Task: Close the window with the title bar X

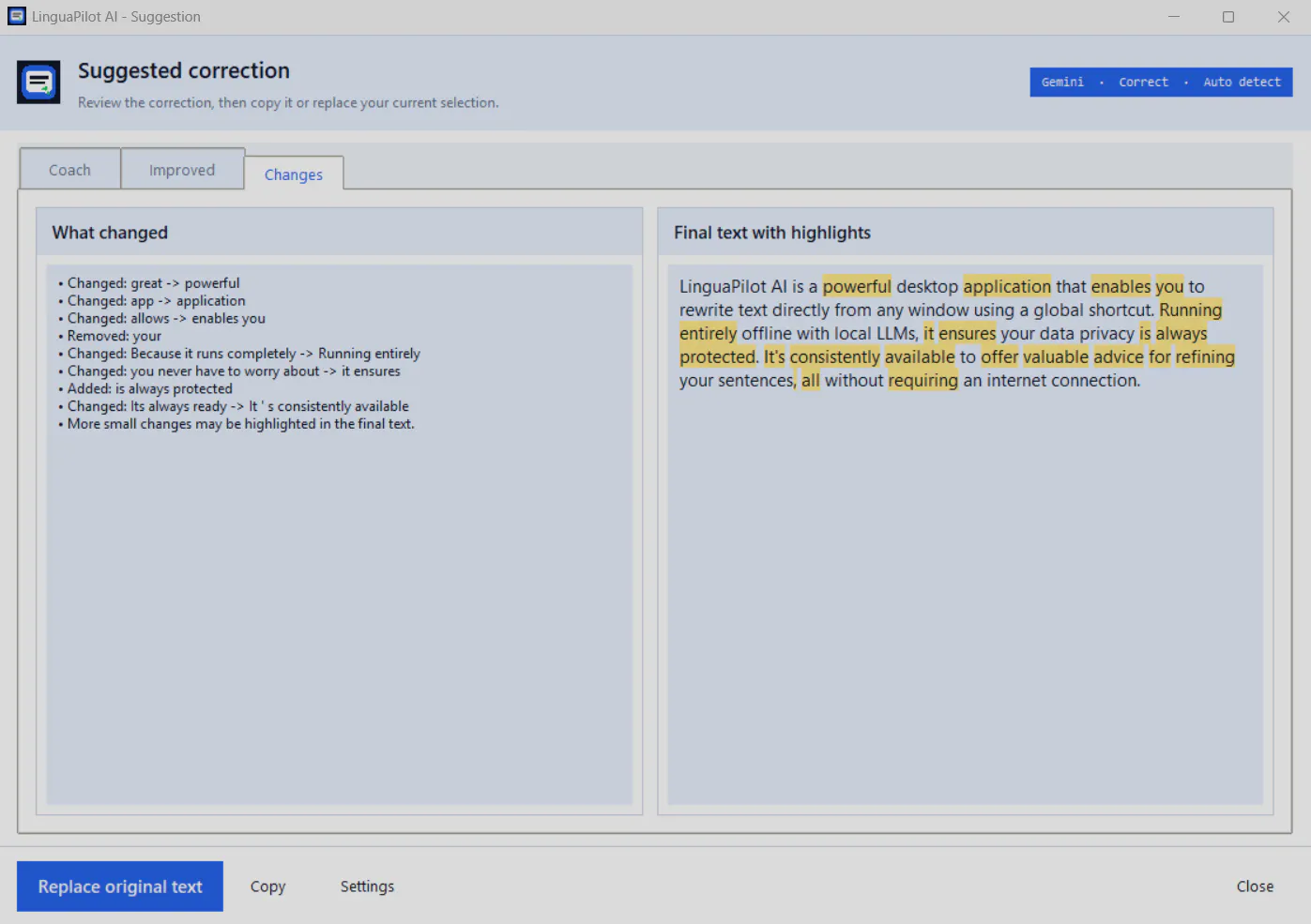Action: (1284, 17)
